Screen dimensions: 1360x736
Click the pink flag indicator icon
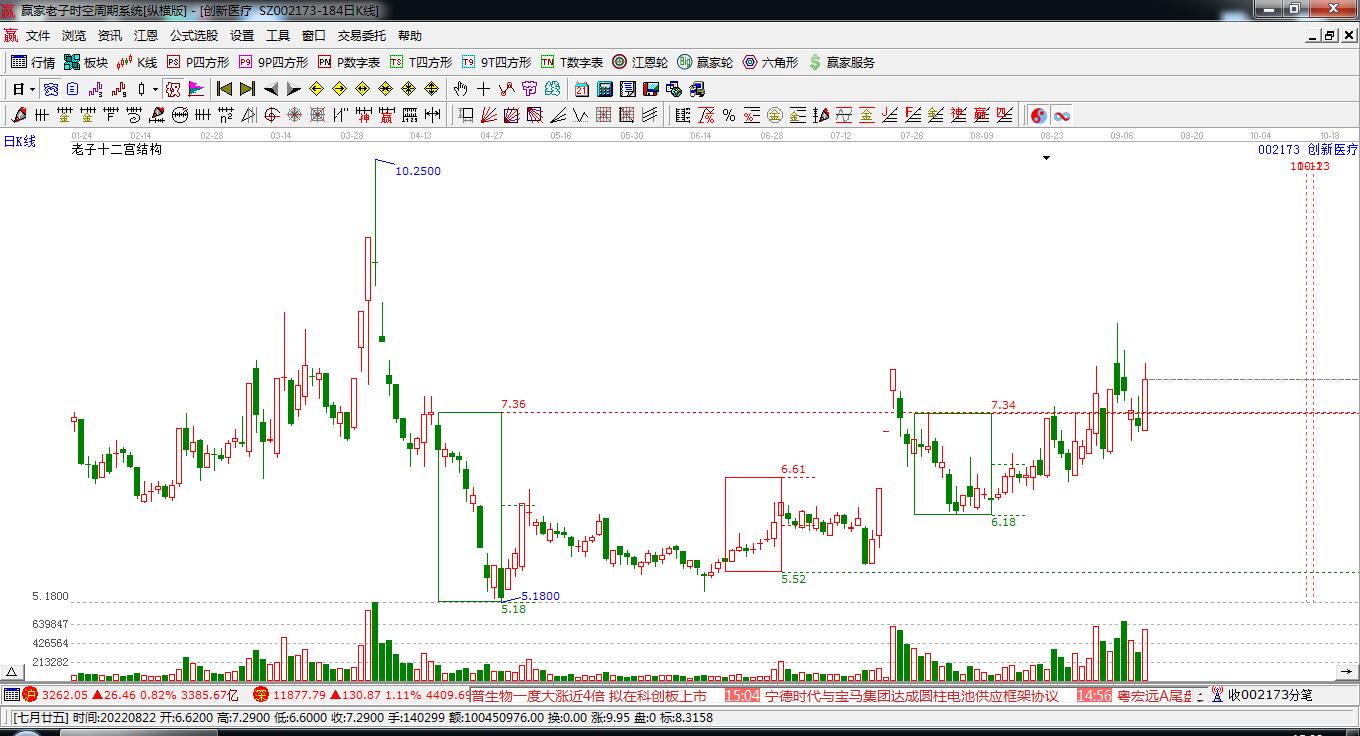(x=194, y=89)
